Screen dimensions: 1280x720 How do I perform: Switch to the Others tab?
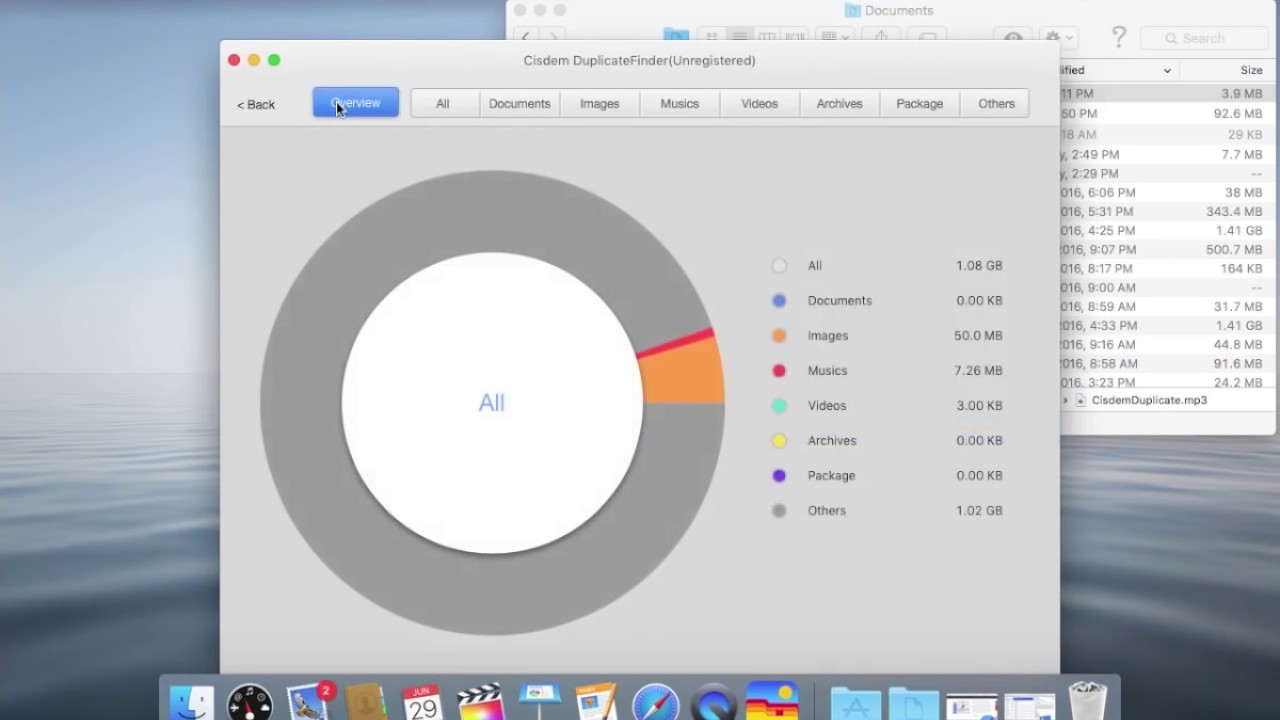click(996, 104)
